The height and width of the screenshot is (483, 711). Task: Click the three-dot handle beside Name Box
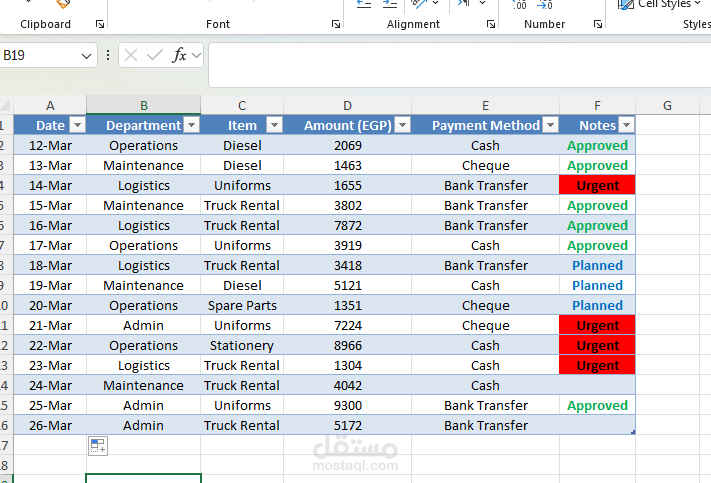[107, 55]
